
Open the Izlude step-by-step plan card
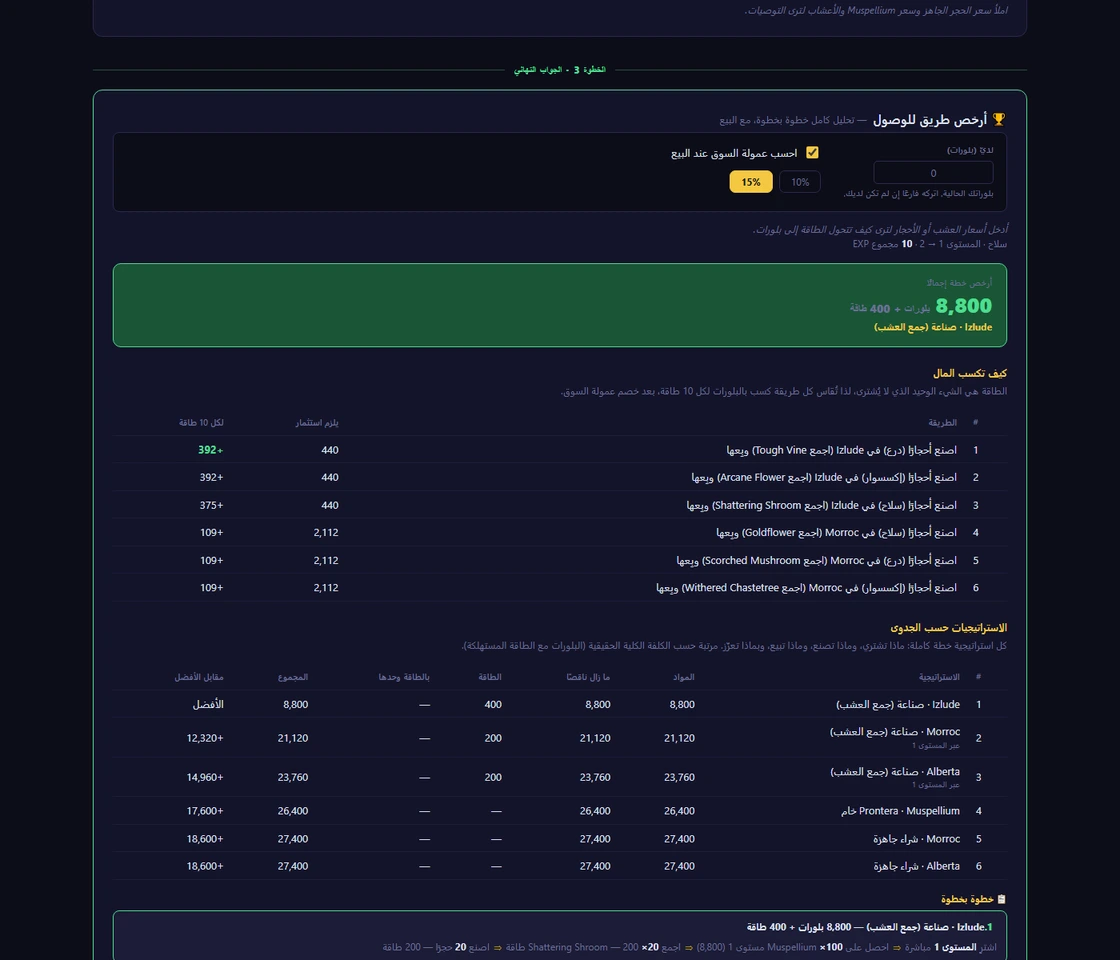tap(560, 936)
